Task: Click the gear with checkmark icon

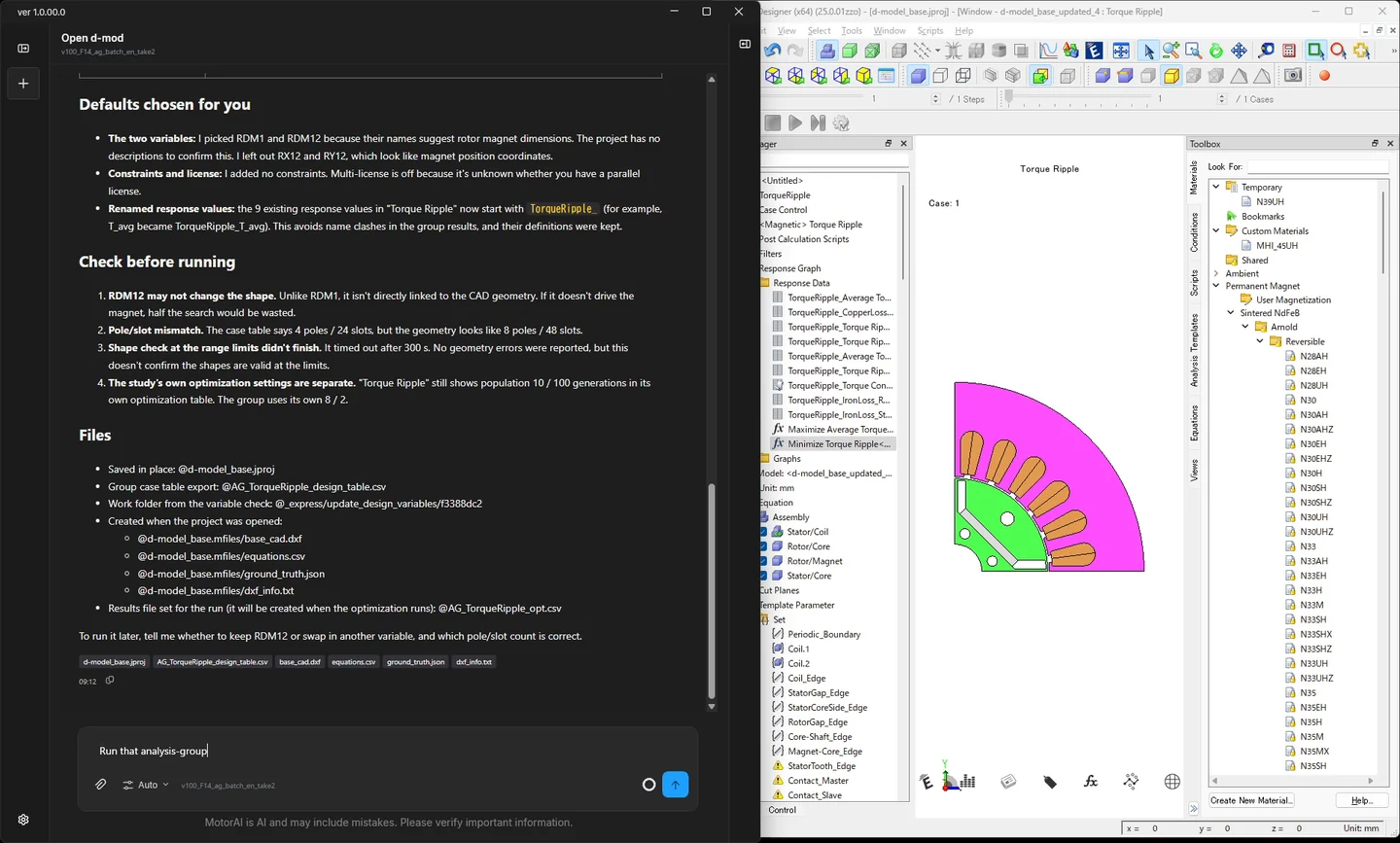Action: coord(841,123)
